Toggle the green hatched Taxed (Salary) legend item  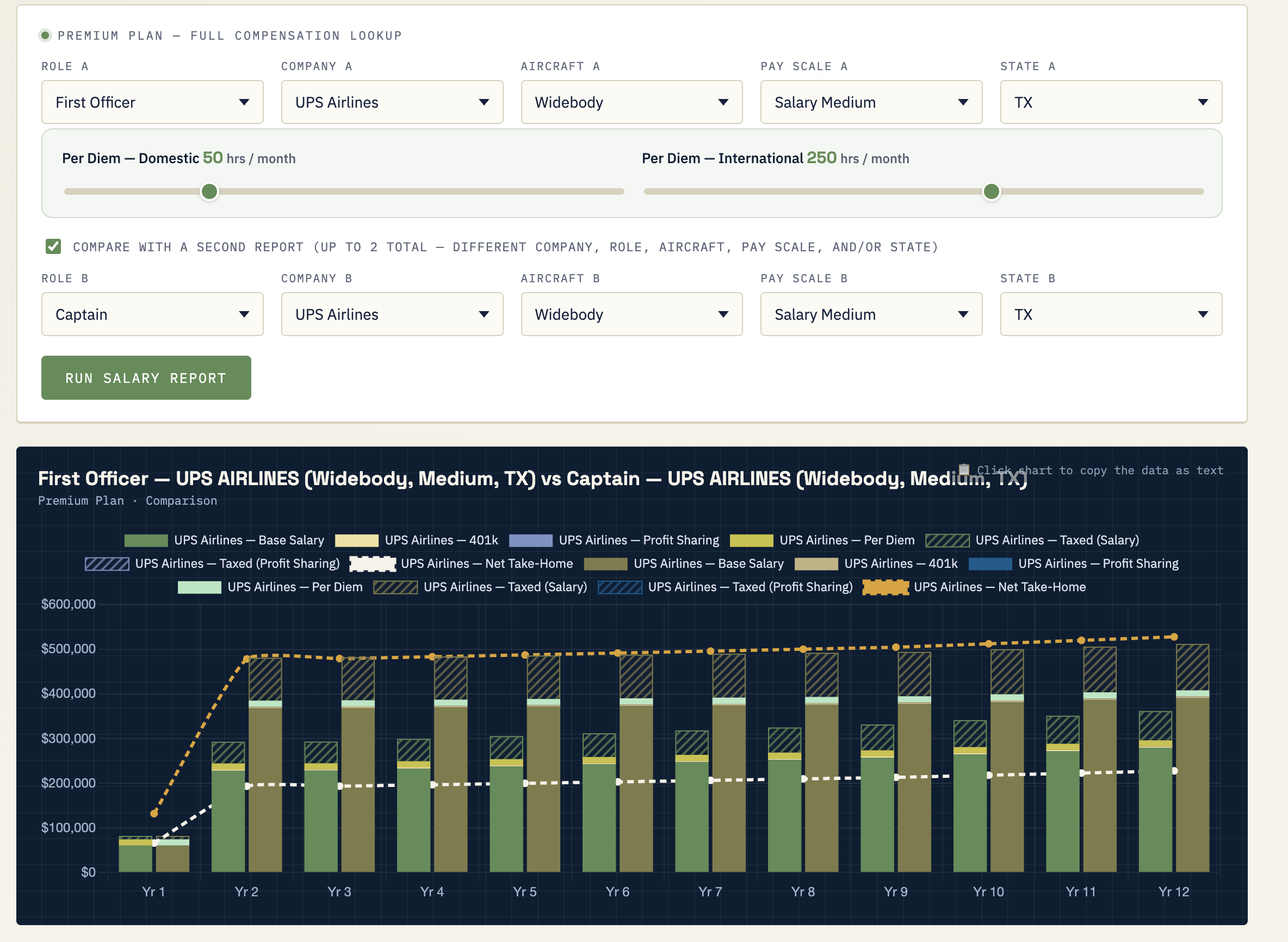[x=1032, y=540]
